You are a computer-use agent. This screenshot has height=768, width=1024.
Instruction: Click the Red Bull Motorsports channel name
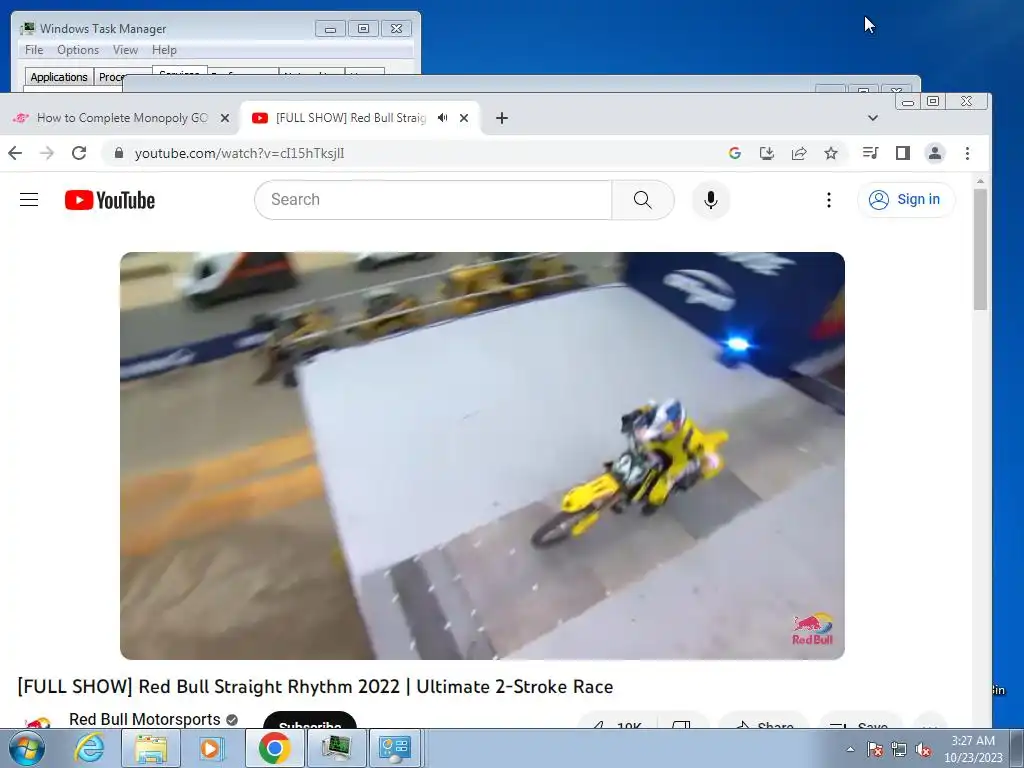click(x=144, y=719)
